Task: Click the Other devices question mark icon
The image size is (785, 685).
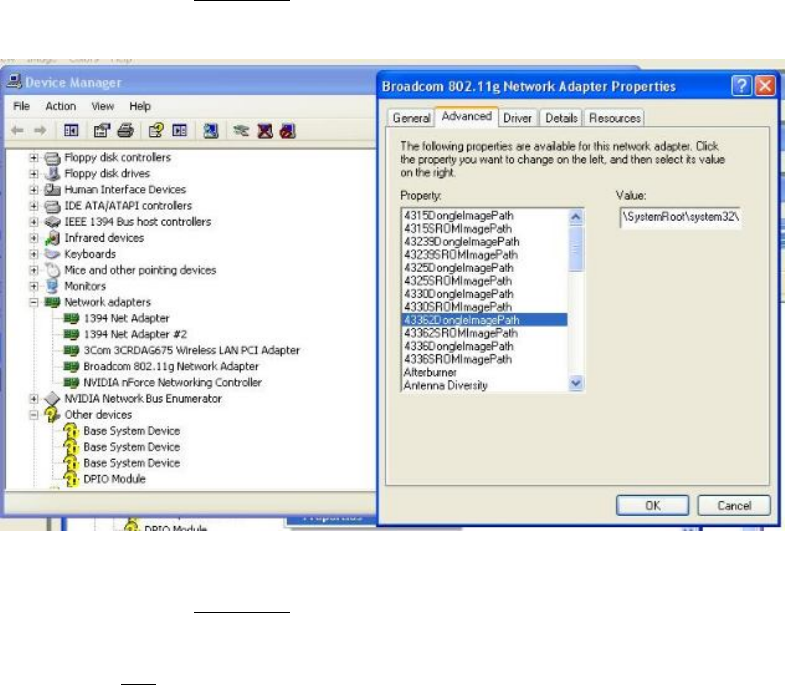Action: point(52,415)
